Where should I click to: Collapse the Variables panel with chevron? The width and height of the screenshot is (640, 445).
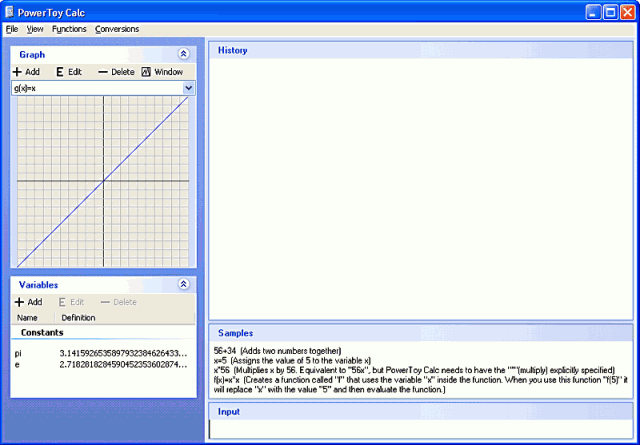183,285
